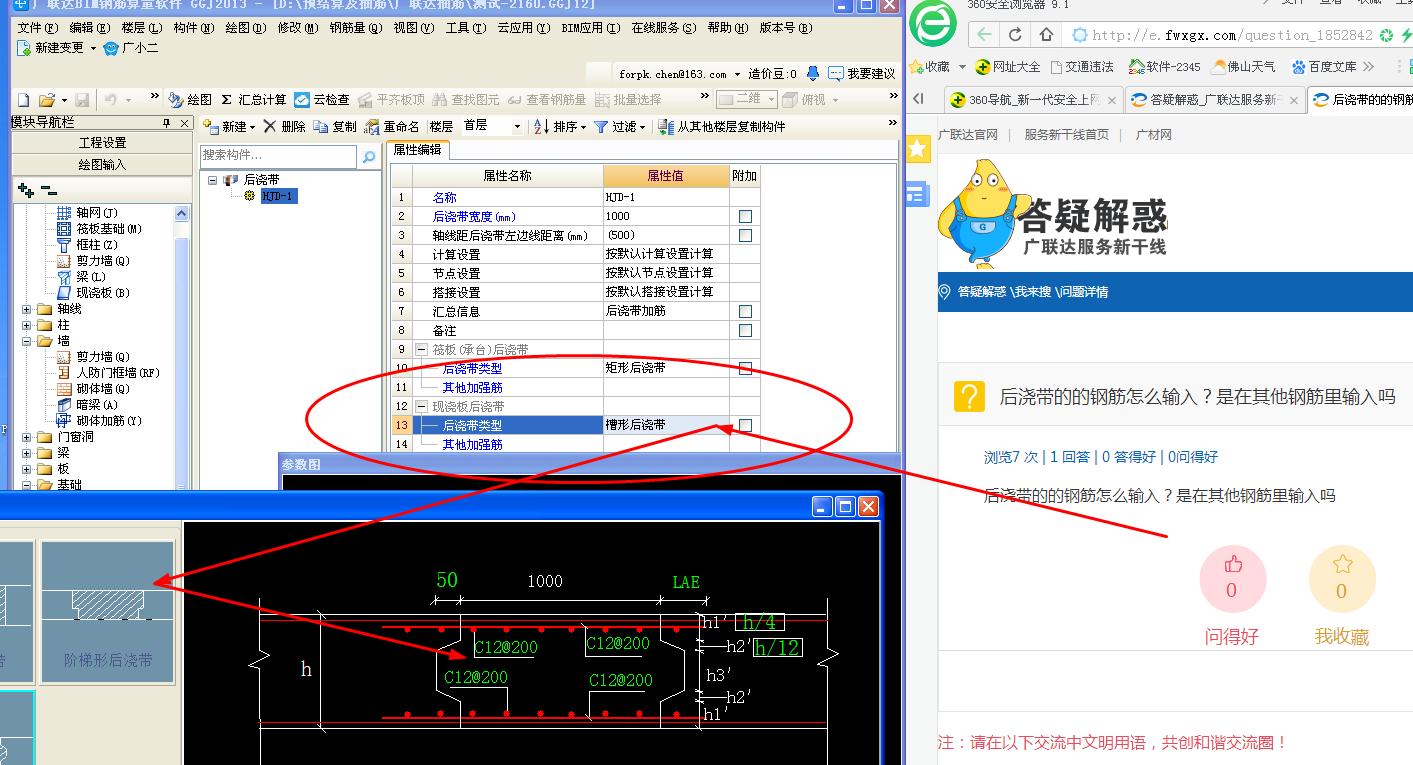Screen dimensions: 1413x765
Task: Click the 搜索构件 search field
Action: 278,156
